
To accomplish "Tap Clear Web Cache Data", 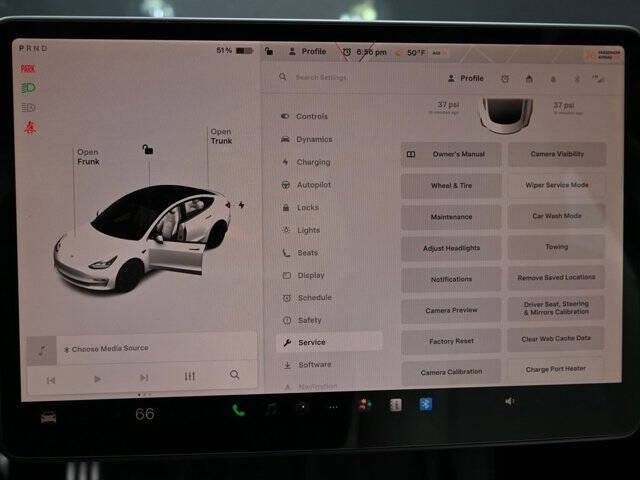I will pyautogui.click(x=556, y=339).
